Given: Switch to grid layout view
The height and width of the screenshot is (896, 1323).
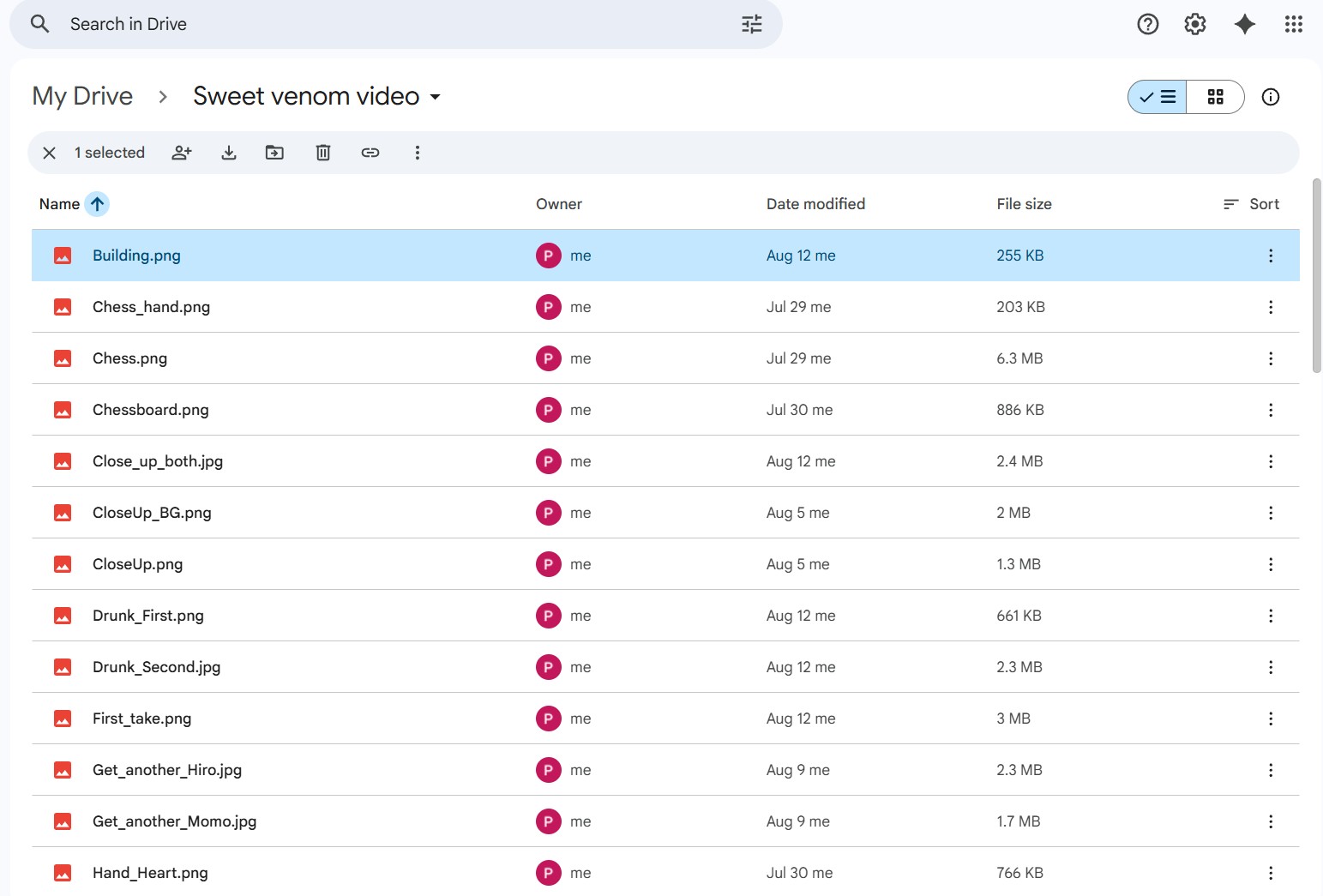Looking at the screenshot, I should click(1215, 97).
